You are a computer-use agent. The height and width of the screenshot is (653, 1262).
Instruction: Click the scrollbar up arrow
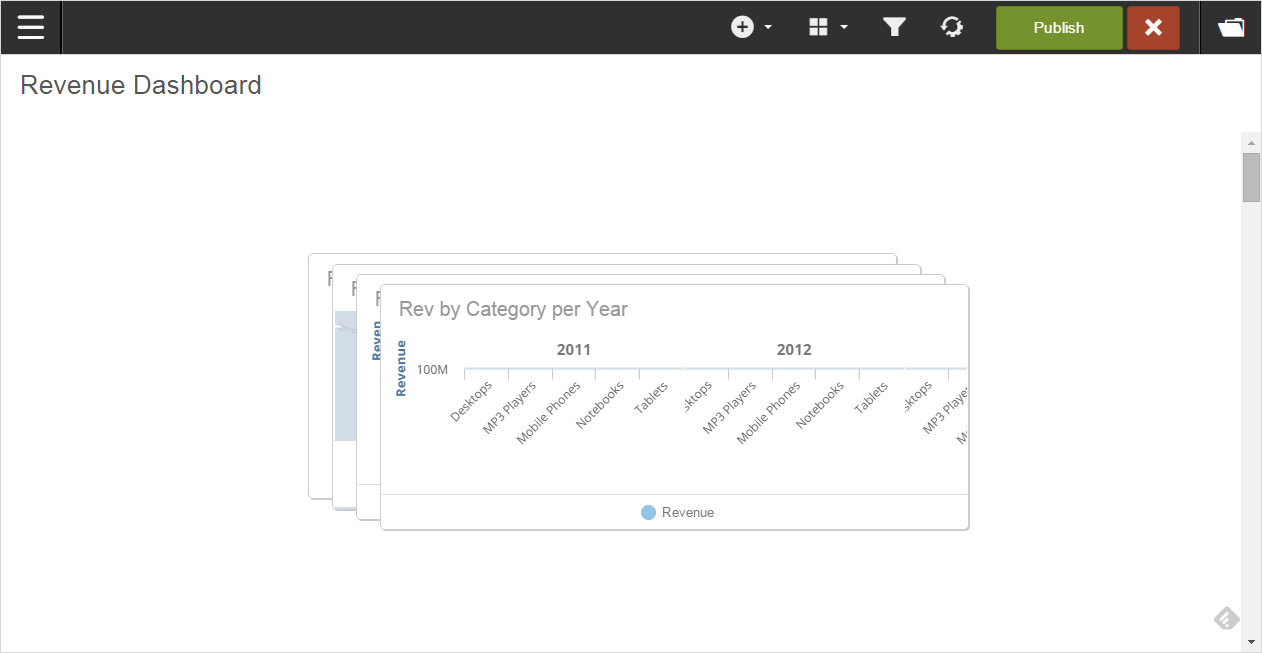pos(1251,143)
